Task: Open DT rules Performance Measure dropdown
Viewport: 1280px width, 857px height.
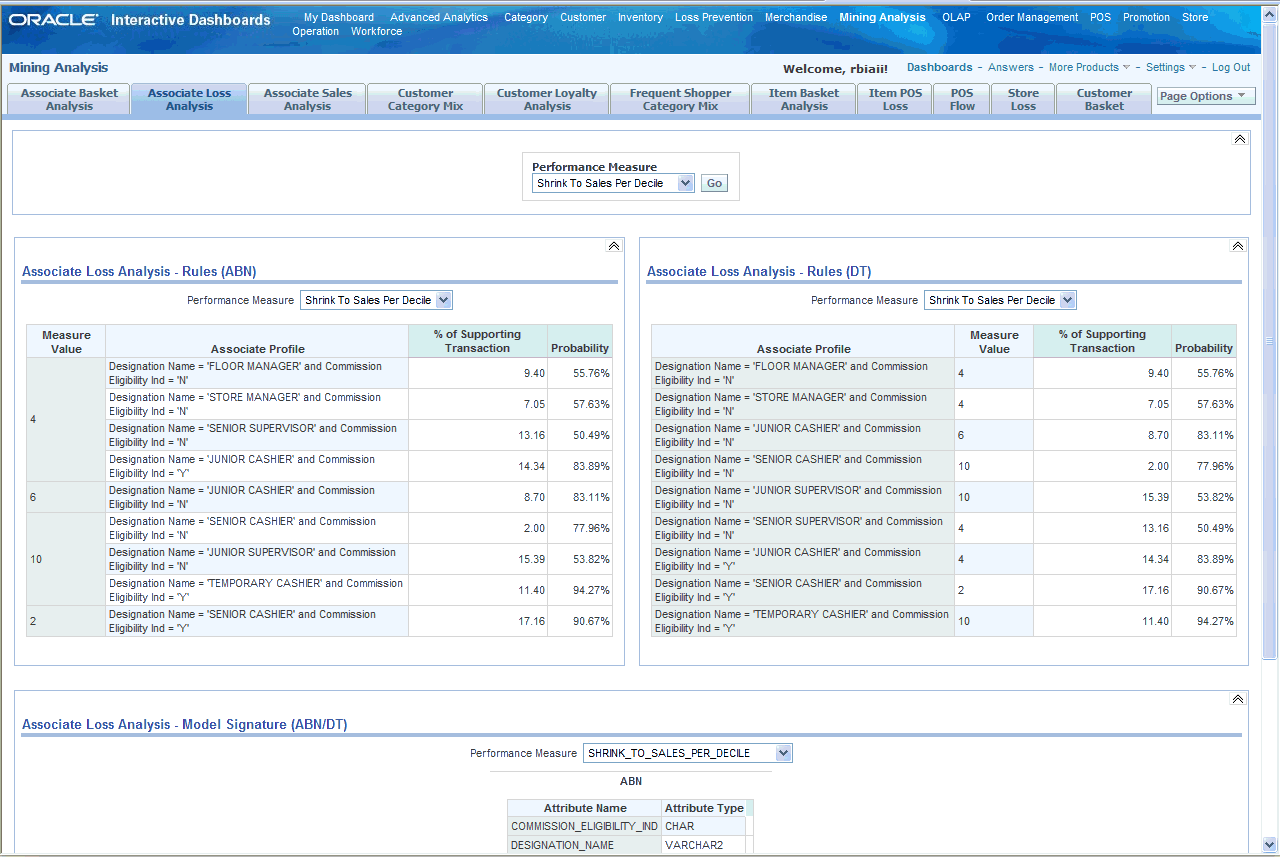Action: [x=1068, y=300]
